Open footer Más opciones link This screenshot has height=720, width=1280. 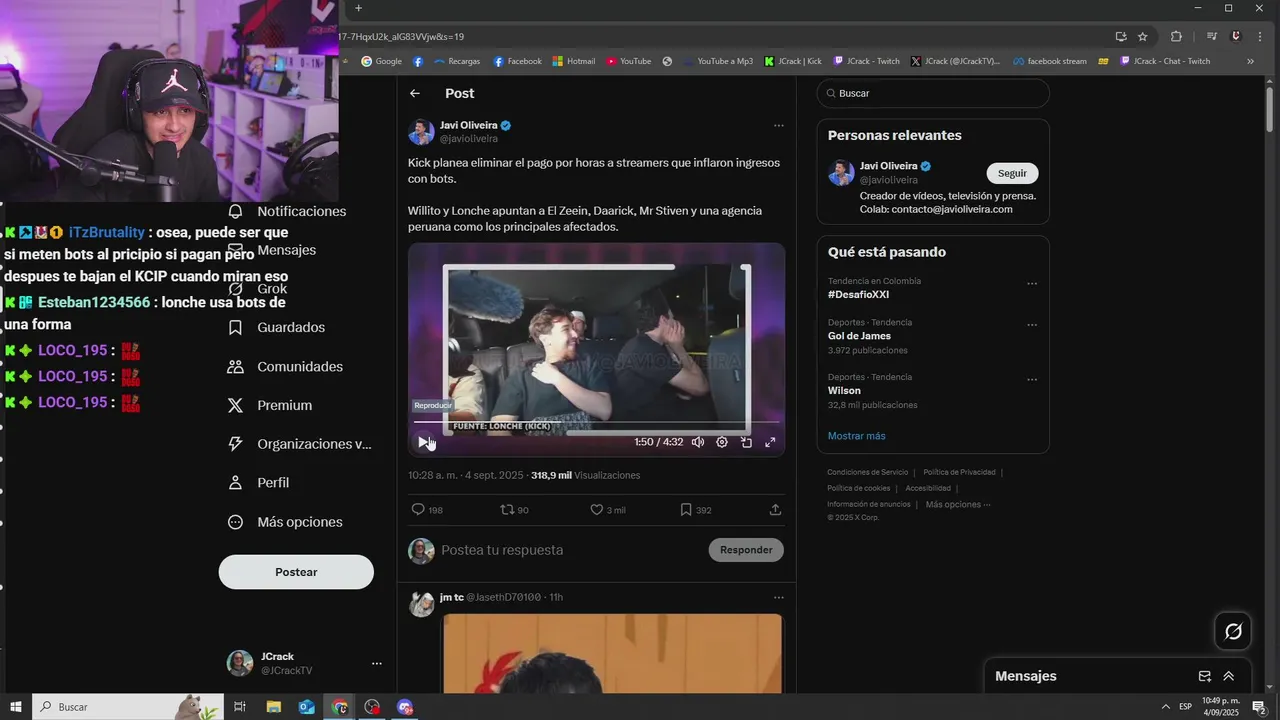click(x=958, y=504)
